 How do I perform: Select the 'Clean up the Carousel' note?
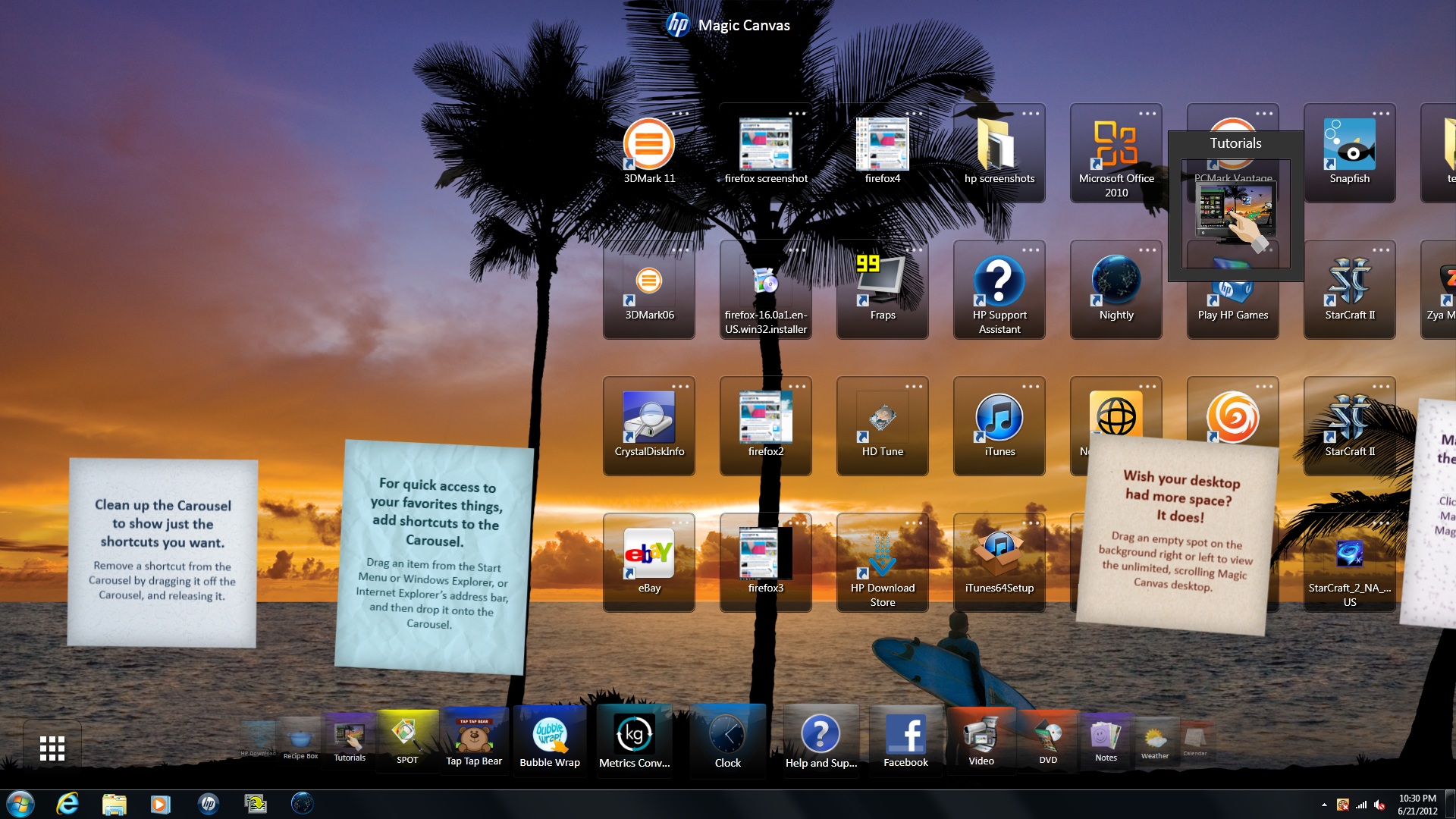[162, 553]
